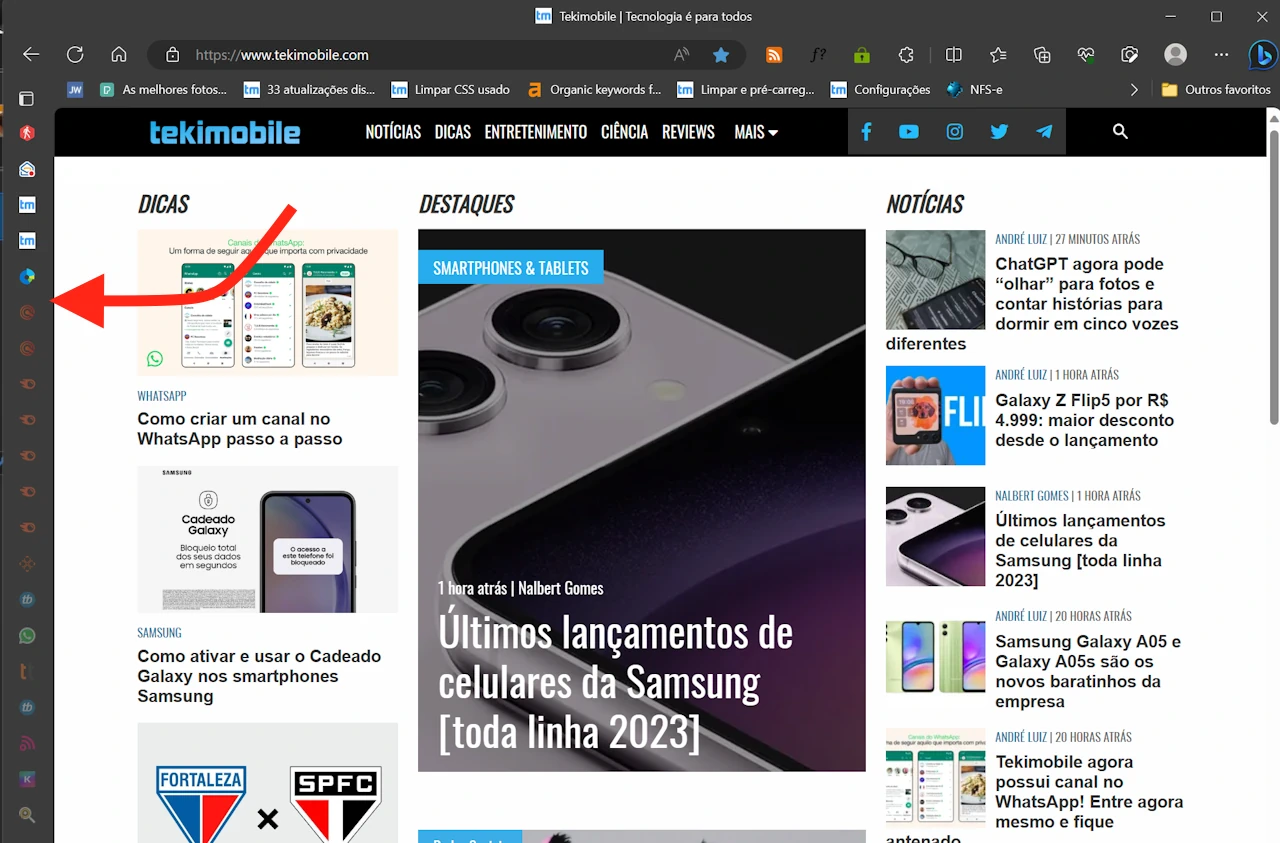This screenshot has height=843, width=1280.
Task: Open the user profile avatar
Action: [1176, 54]
